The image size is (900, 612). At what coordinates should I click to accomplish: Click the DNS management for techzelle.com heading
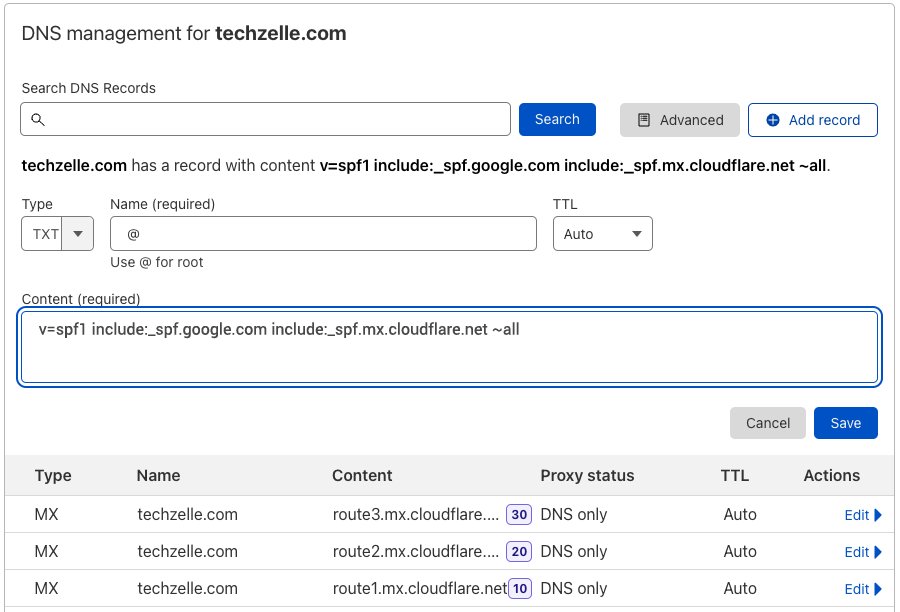point(184,33)
